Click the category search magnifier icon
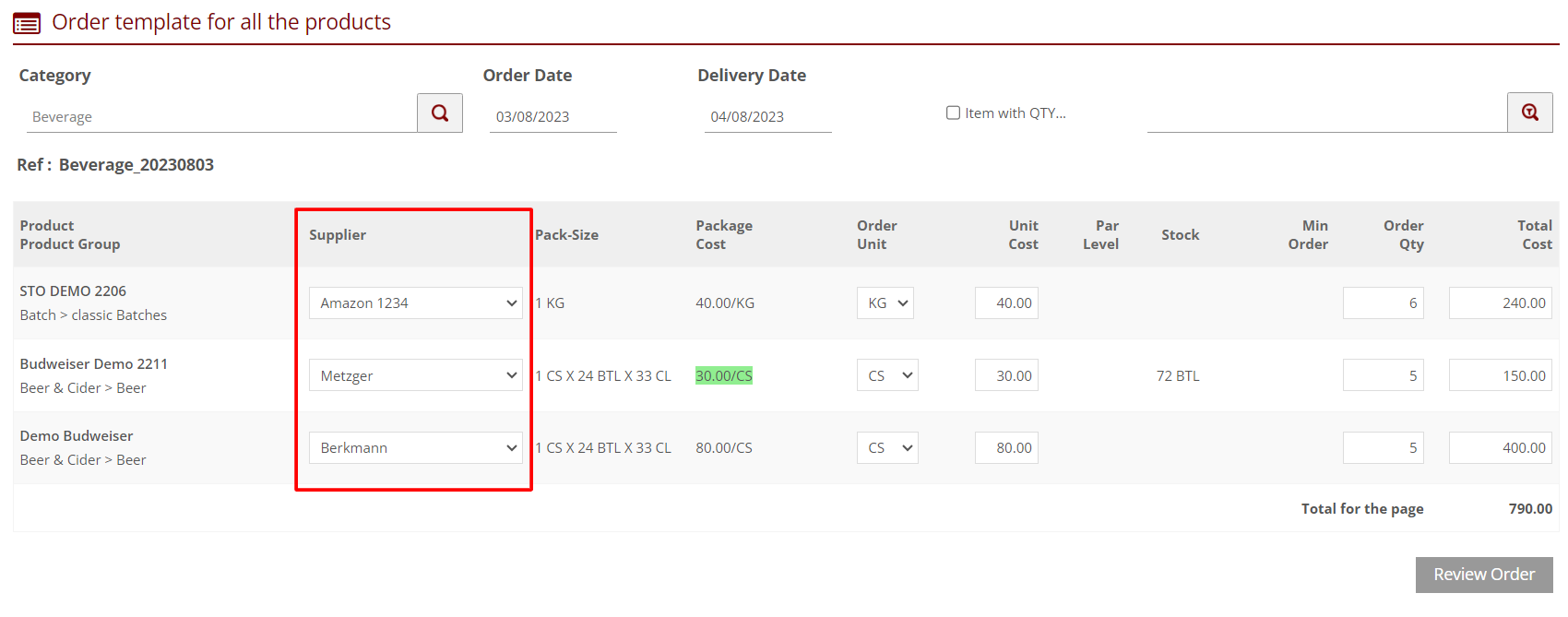The width and height of the screenshot is (1568, 617). [440, 113]
